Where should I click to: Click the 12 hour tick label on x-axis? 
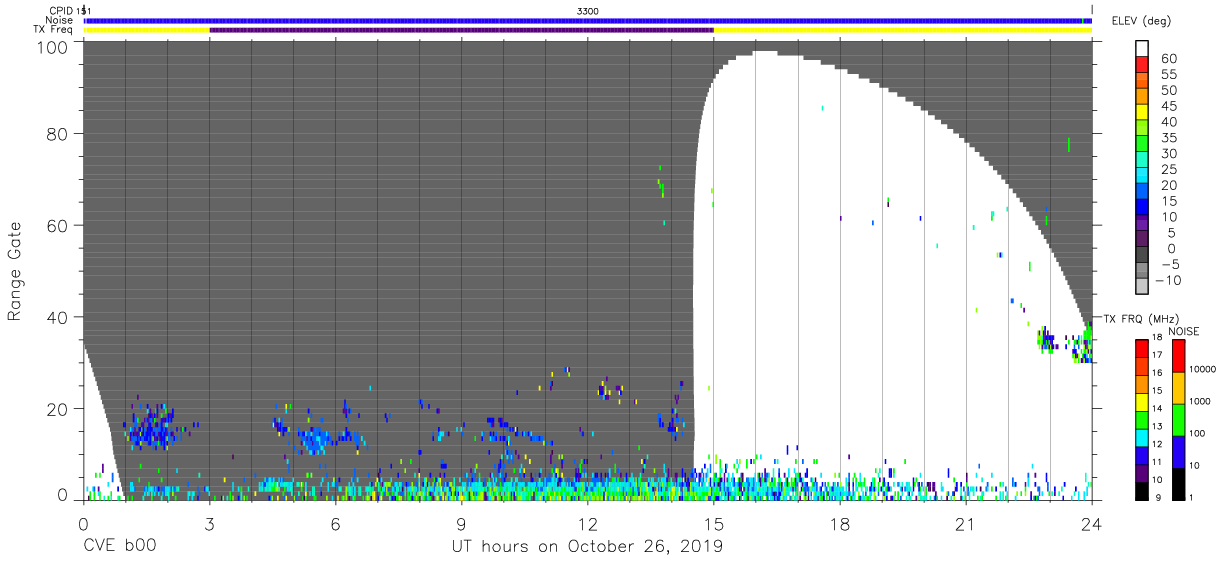tap(587, 524)
